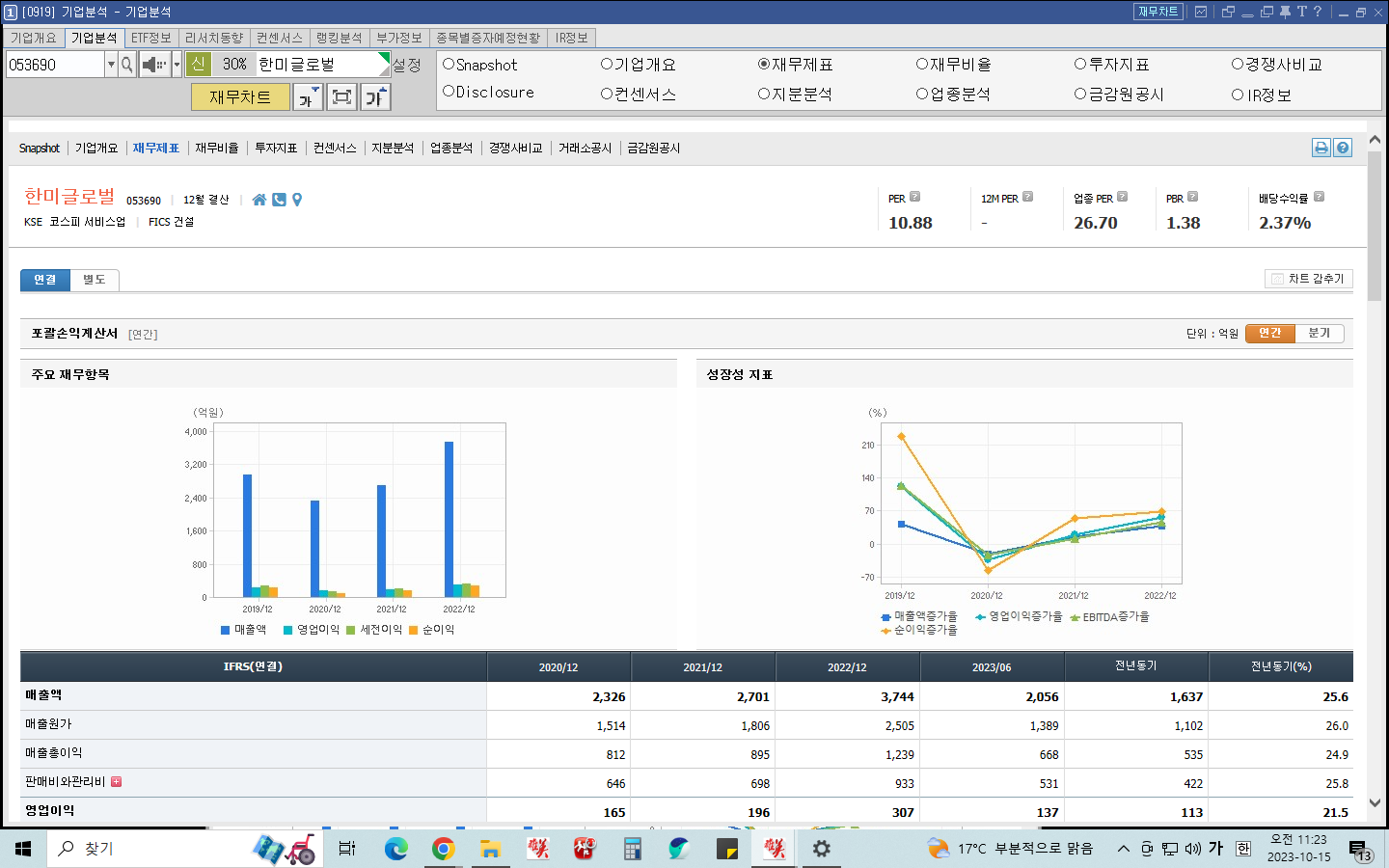Click the help mark beside 배당수익률
The width and height of the screenshot is (1389, 868).
point(1320,197)
